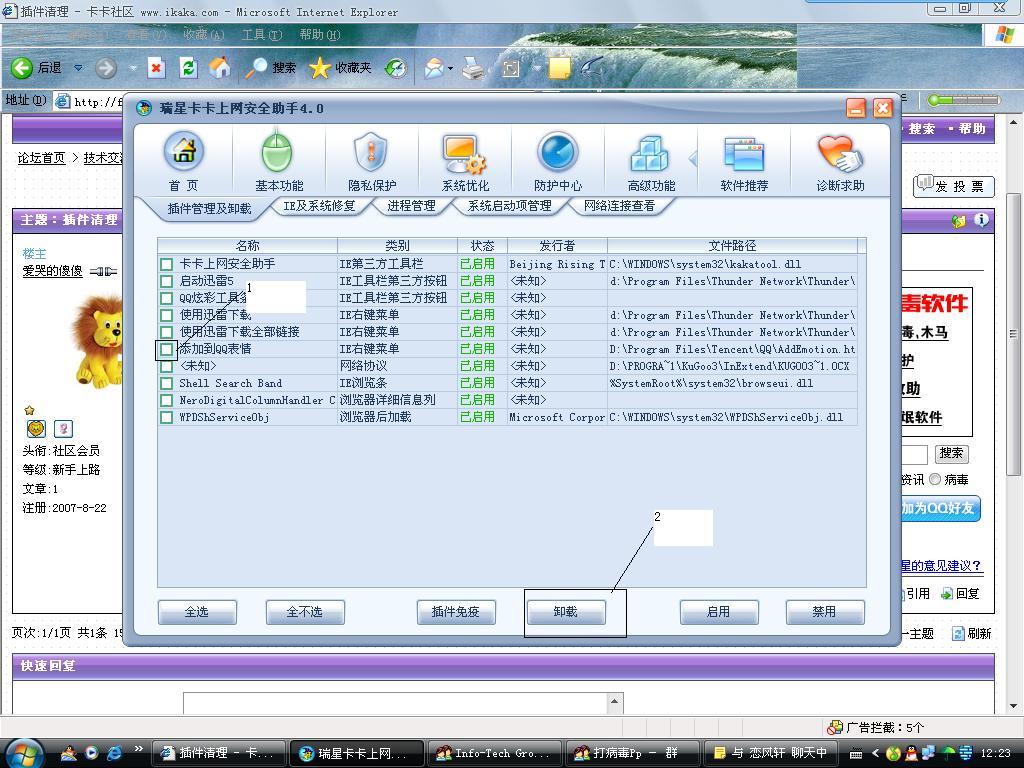Click 广告拦截 status bar entry
The height and width of the screenshot is (768, 1024).
[x=875, y=727]
